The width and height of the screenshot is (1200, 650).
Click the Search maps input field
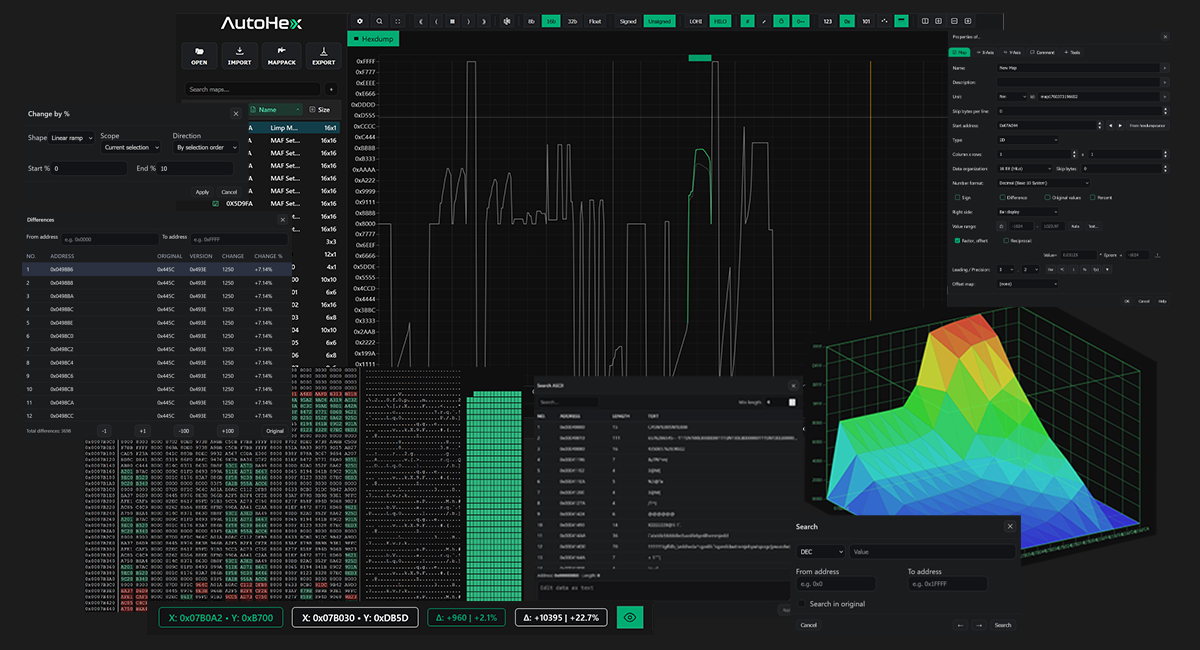(252, 89)
